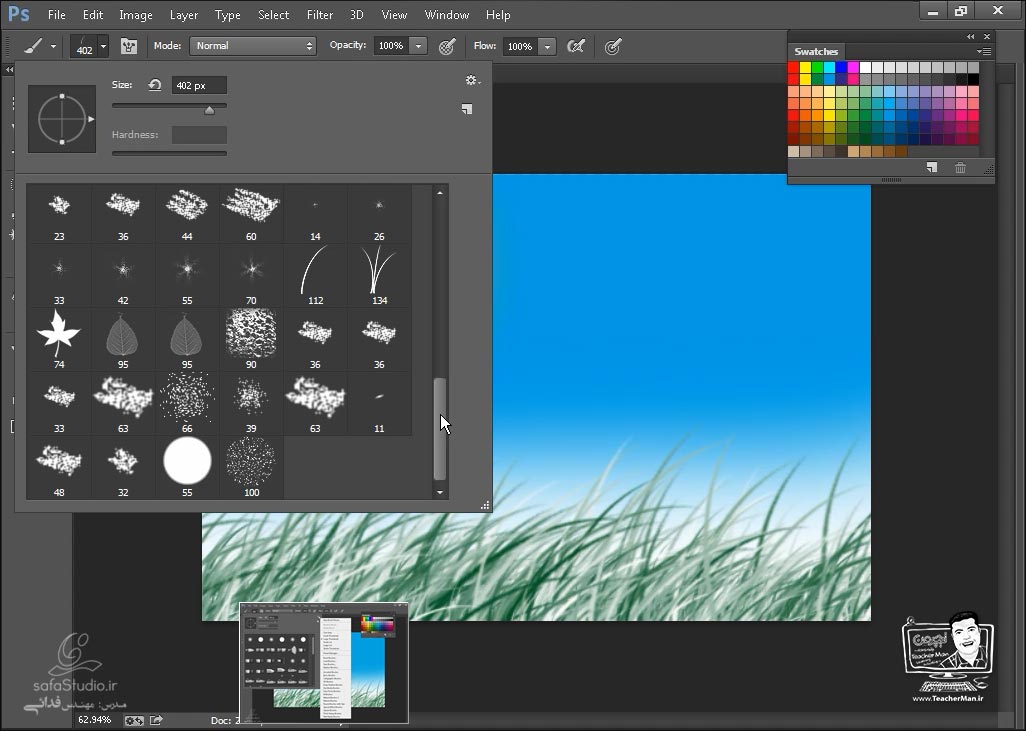Close the Swatches panel
The height and width of the screenshot is (731, 1026).
(x=987, y=37)
